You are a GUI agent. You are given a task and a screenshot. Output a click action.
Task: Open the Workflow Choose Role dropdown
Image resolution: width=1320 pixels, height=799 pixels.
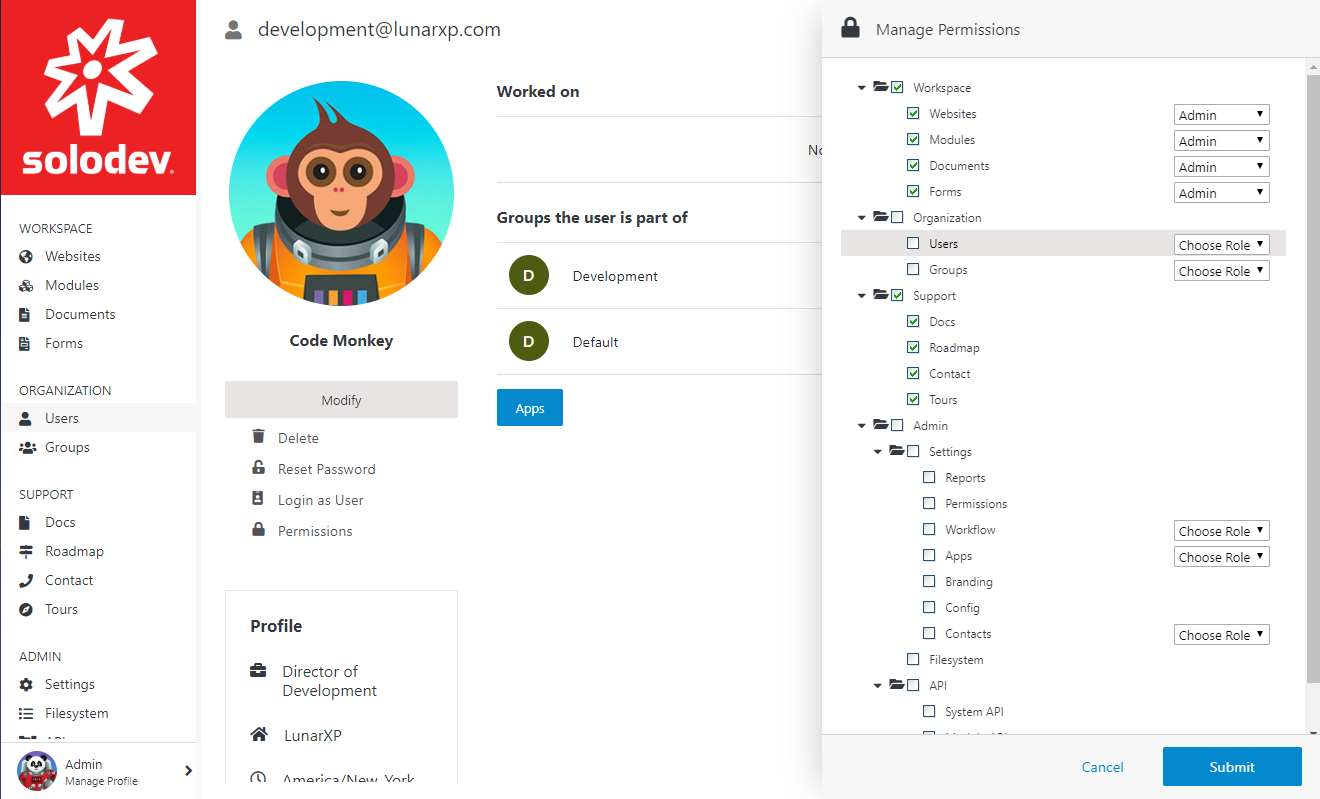pyautogui.click(x=1221, y=531)
